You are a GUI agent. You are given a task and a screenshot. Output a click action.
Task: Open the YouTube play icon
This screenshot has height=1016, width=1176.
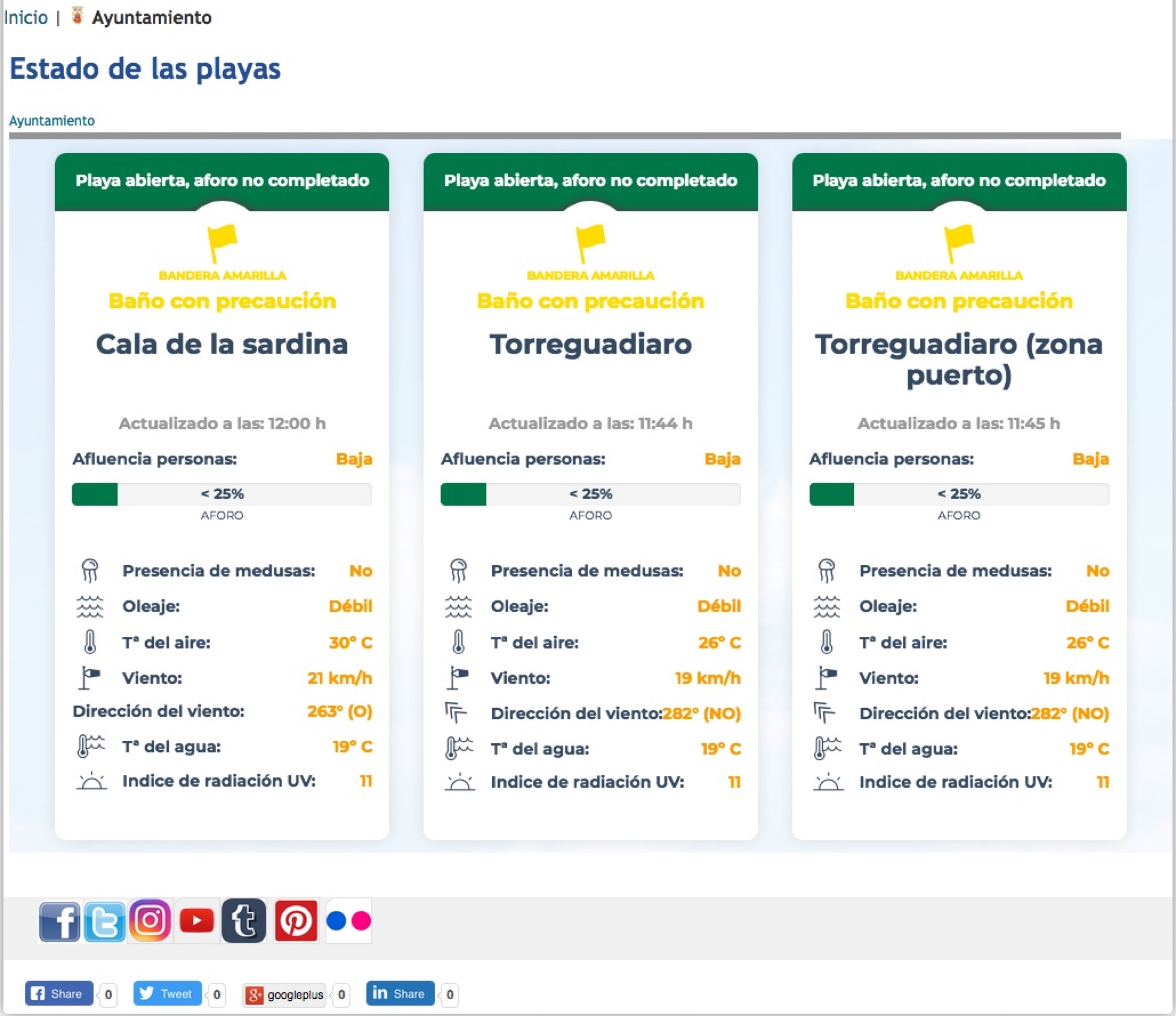point(197,921)
